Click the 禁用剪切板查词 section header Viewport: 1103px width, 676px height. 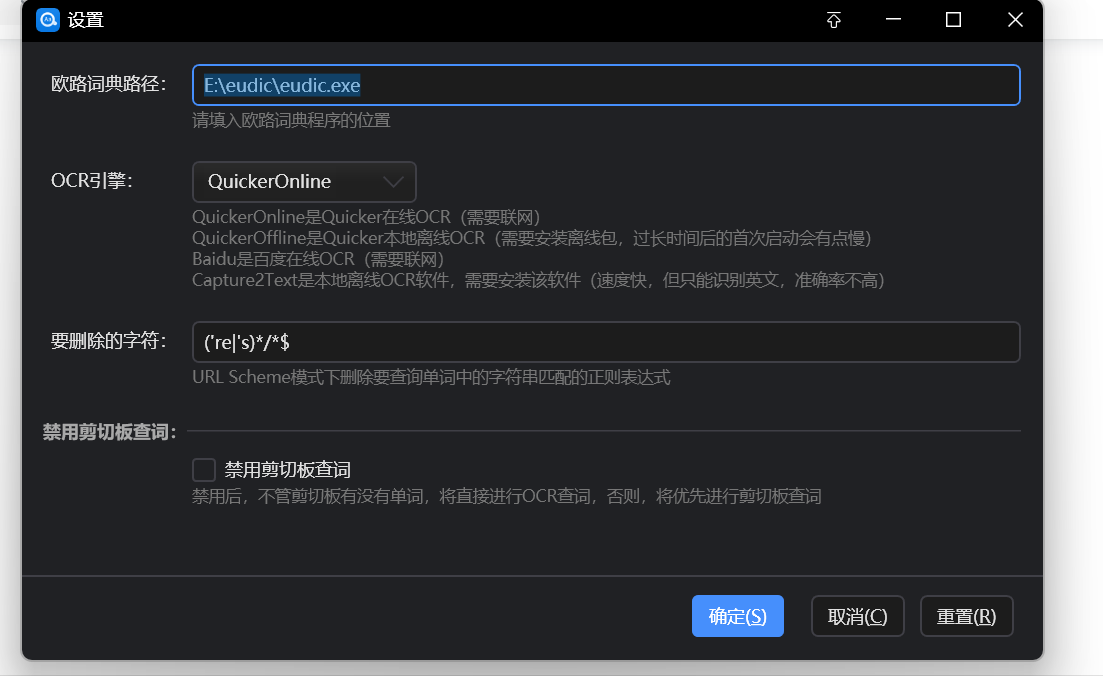[109, 431]
